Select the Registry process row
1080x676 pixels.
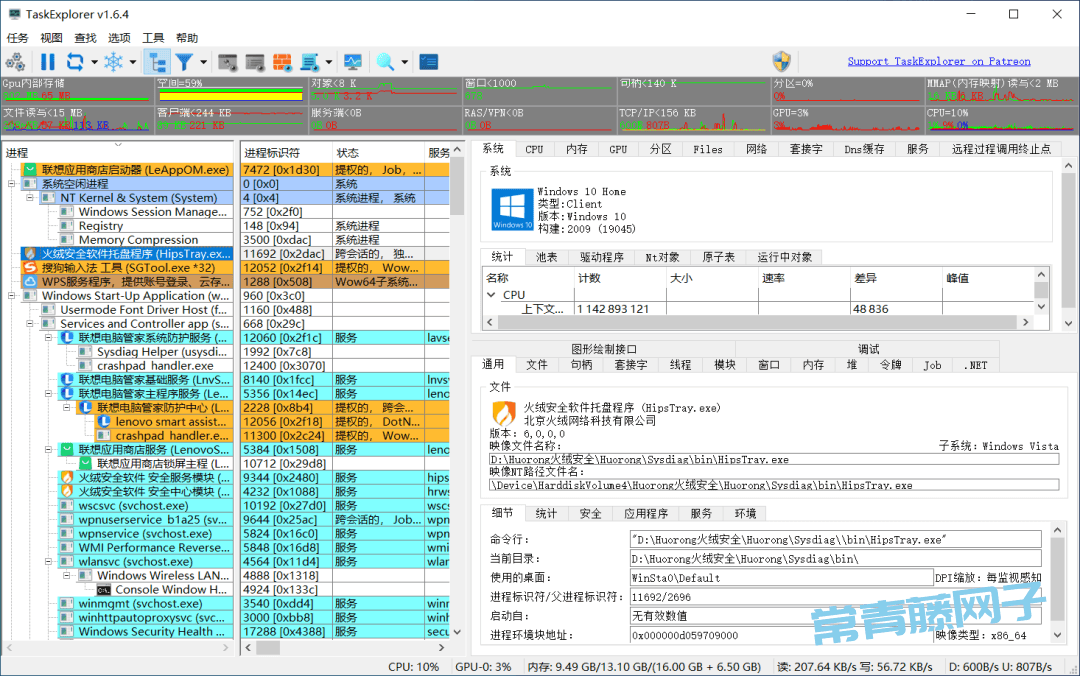click(101, 226)
